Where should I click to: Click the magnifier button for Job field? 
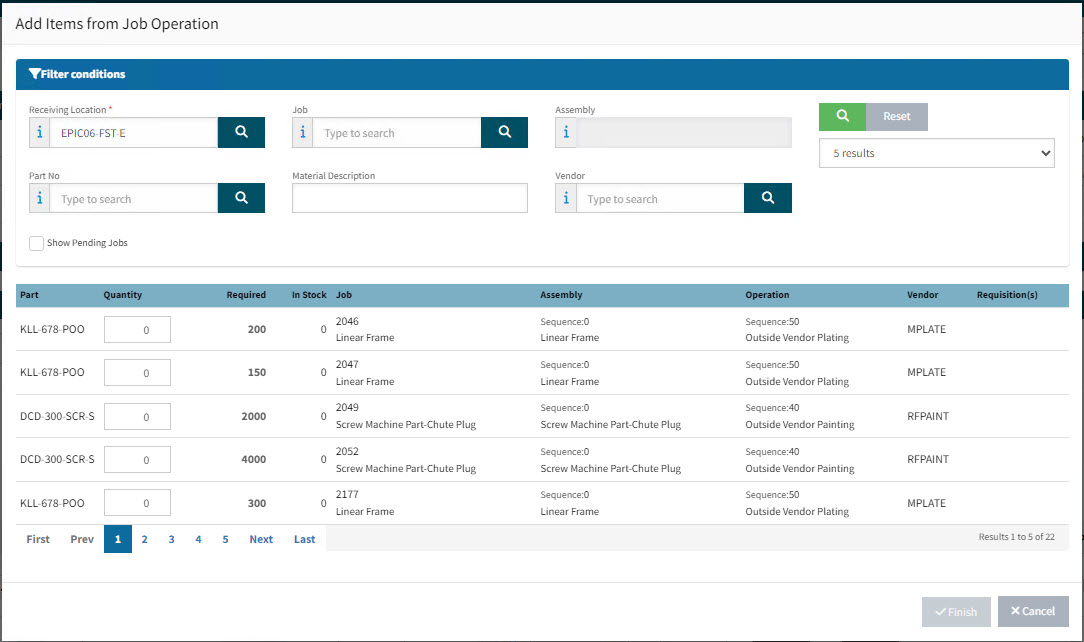(x=504, y=133)
